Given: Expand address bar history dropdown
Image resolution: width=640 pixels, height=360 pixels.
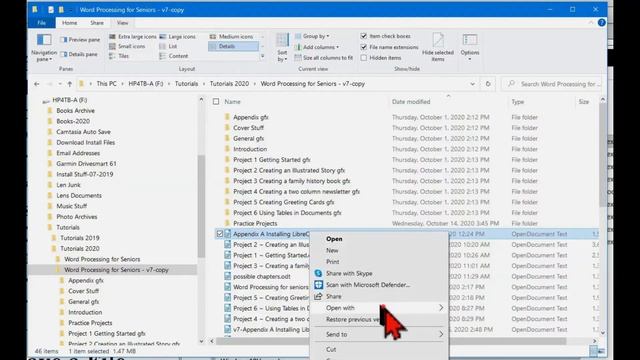Looking at the screenshot, I should [472, 84].
